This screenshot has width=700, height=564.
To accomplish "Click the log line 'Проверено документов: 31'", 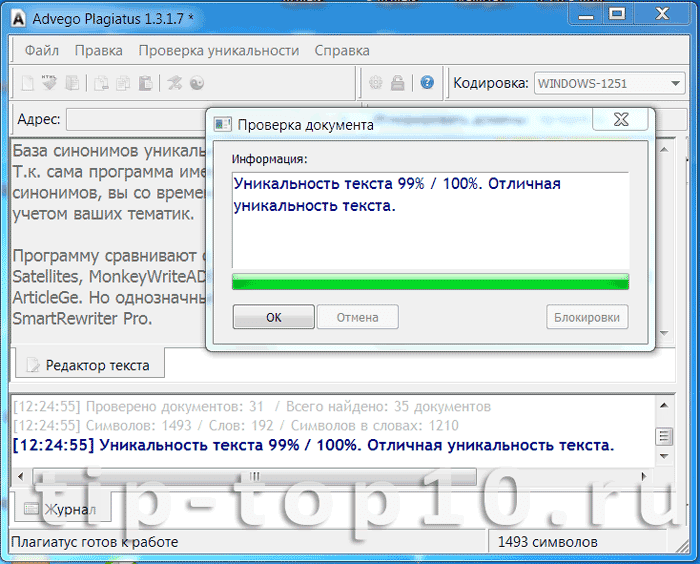I will 175,406.
